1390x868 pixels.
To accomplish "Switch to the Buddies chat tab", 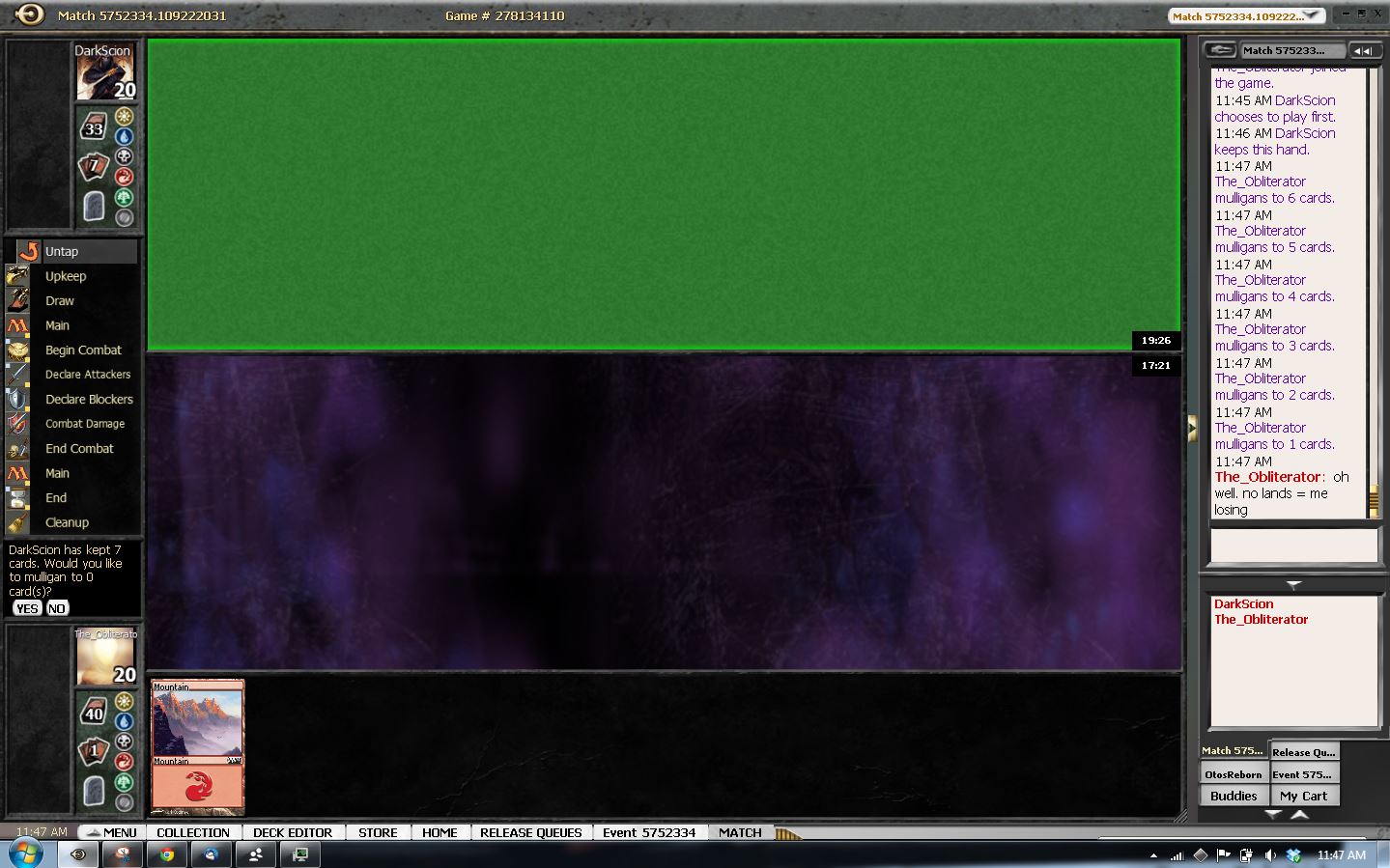I will point(1234,796).
